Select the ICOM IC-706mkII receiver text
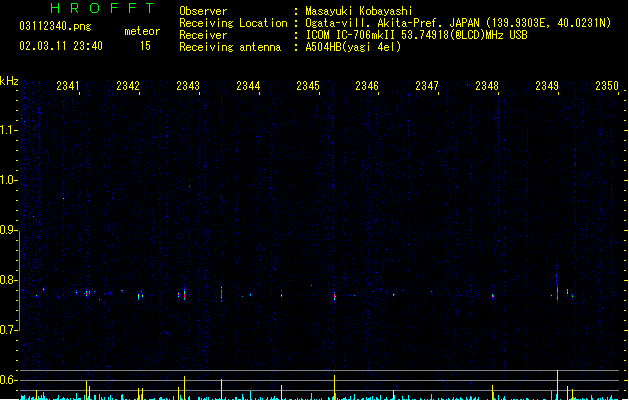The width and height of the screenshot is (629, 400). (416, 35)
